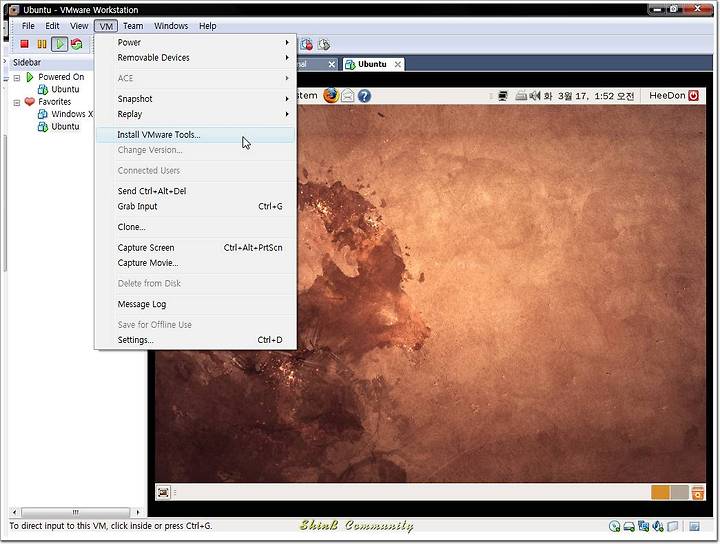Select Ubuntu under Favorites in sidebar

coord(65,126)
